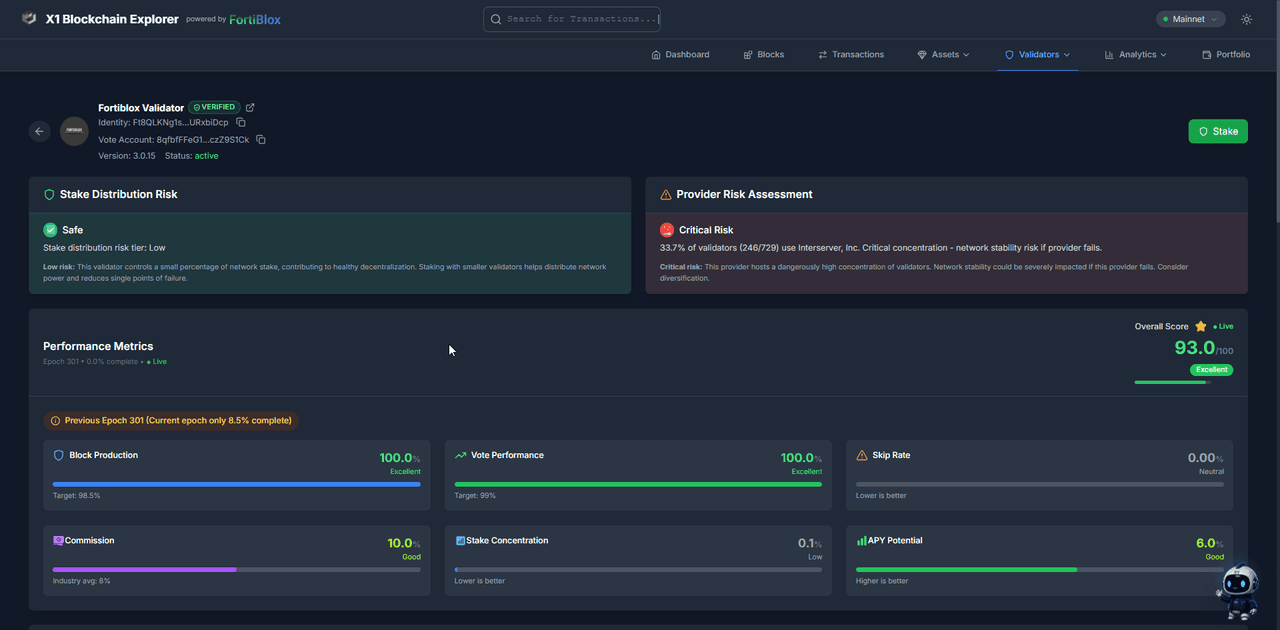Click the 'Target: 98.5%' text

[x=77, y=496]
